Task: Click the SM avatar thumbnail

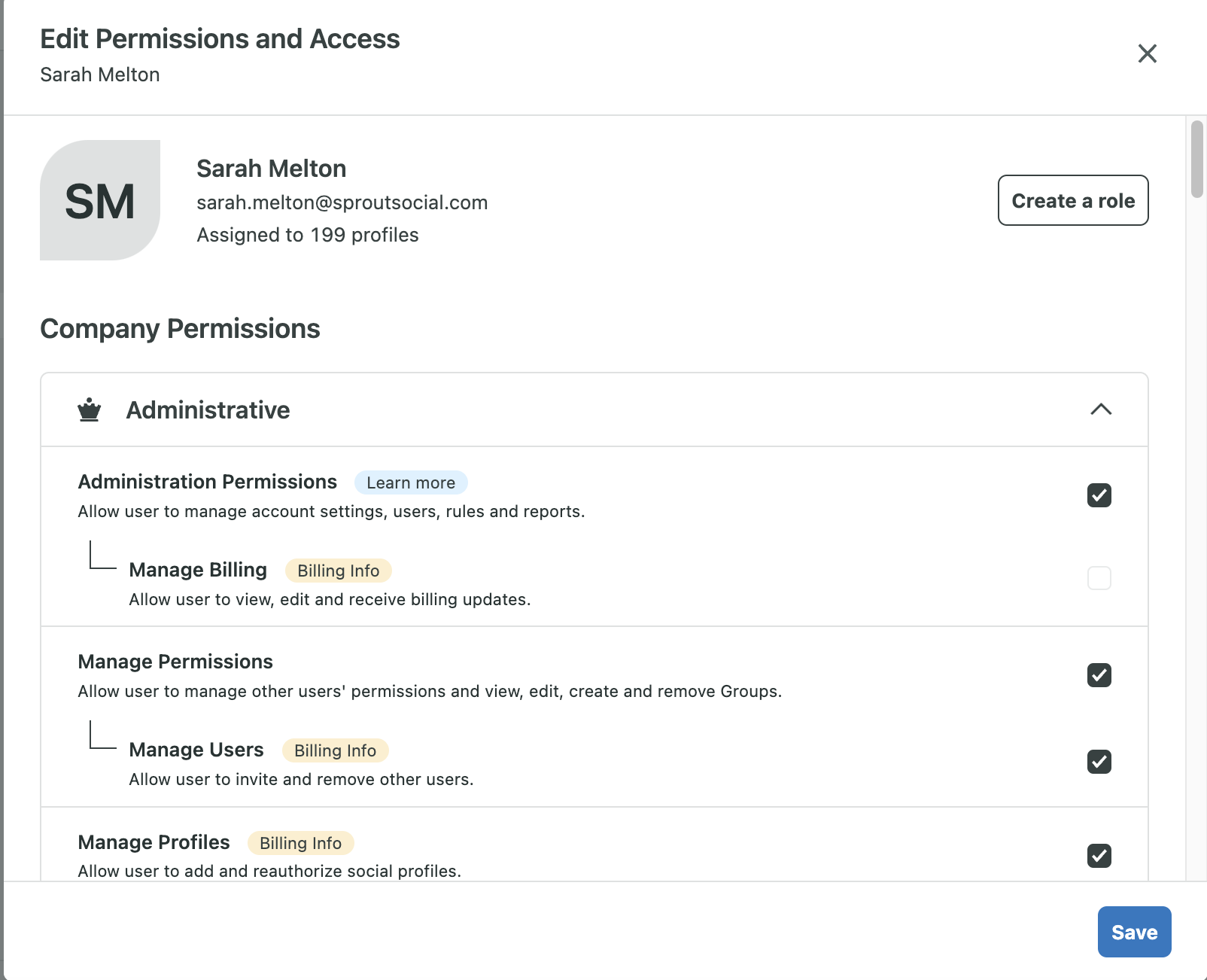Action: click(x=100, y=200)
